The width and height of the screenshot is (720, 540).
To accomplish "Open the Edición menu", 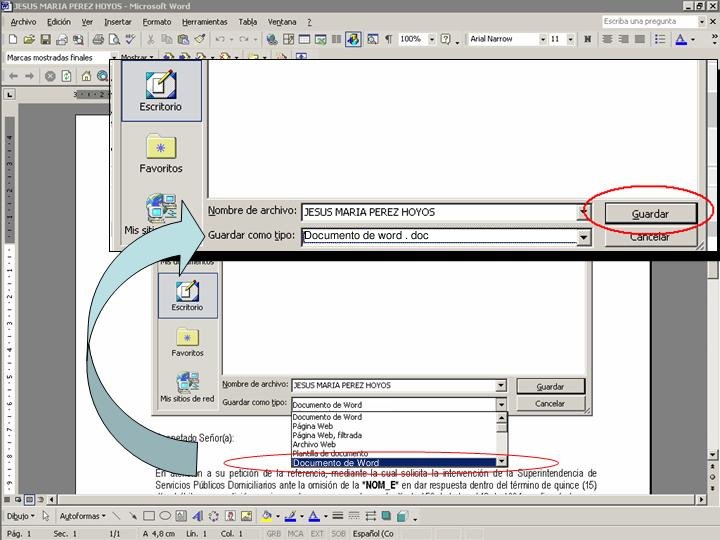I will click(59, 22).
